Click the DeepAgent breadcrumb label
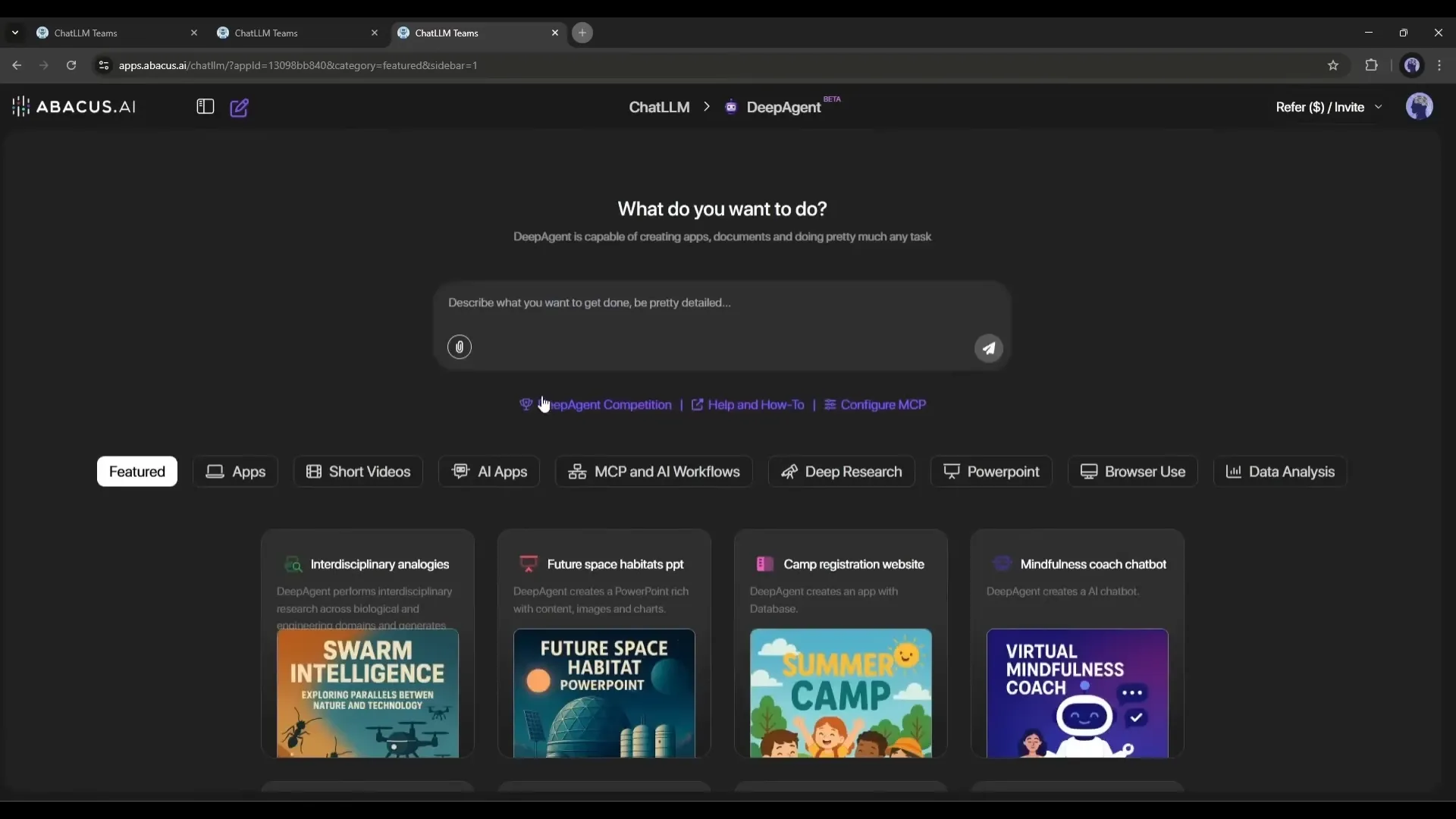1456x819 pixels. click(x=783, y=107)
